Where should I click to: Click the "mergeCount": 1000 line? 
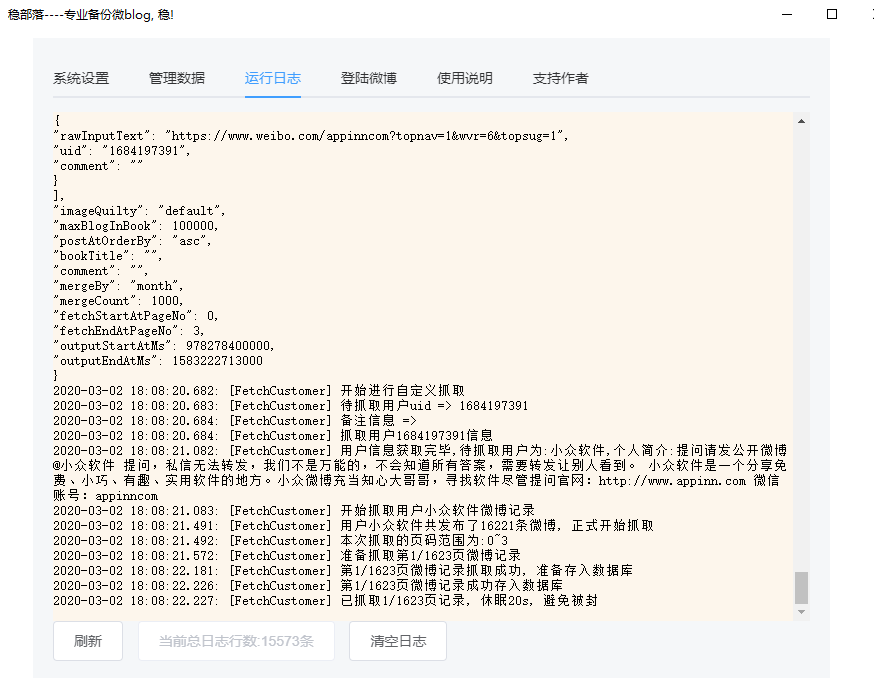pos(119,301)
